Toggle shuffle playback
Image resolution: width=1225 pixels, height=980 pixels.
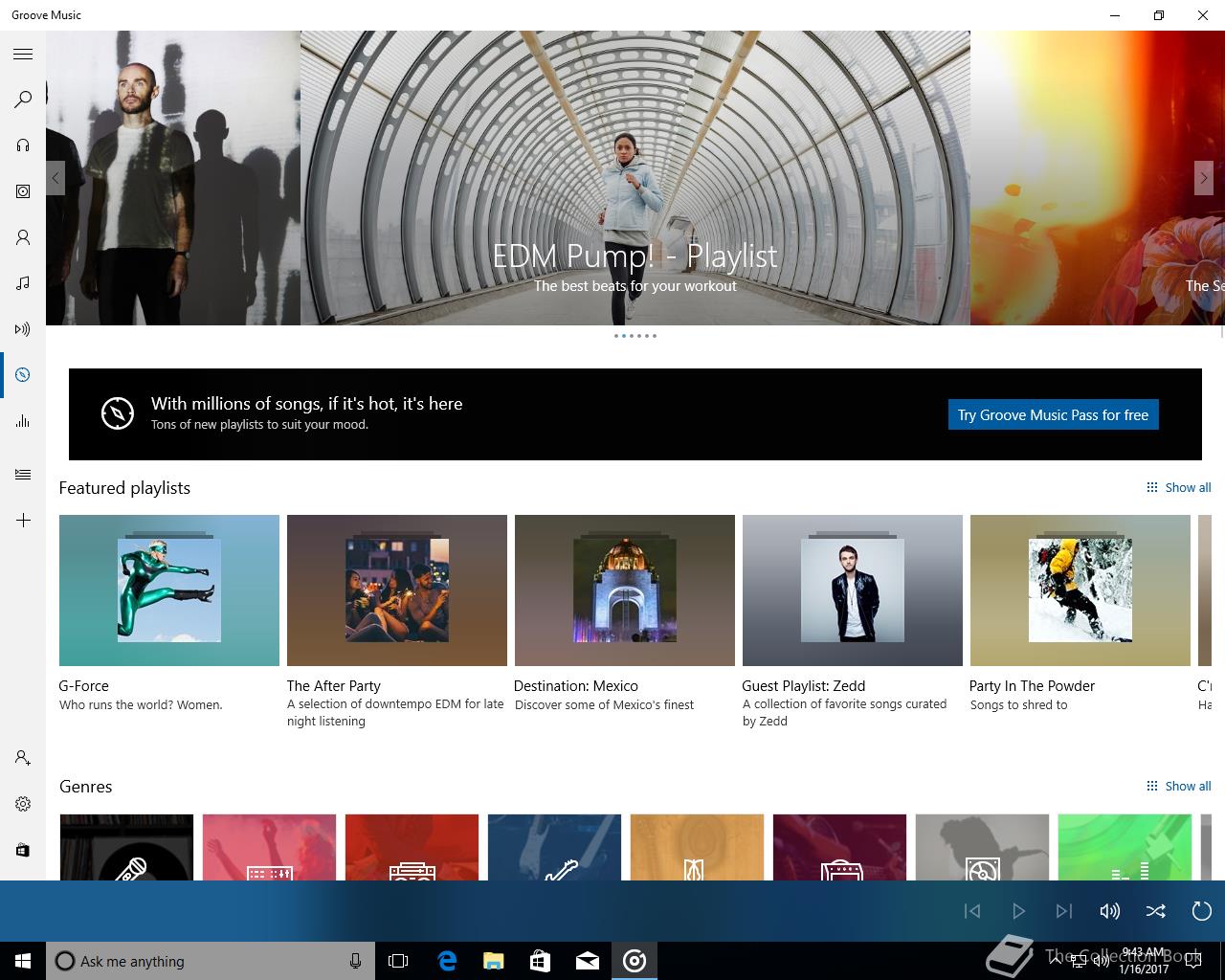[1156, 911]
